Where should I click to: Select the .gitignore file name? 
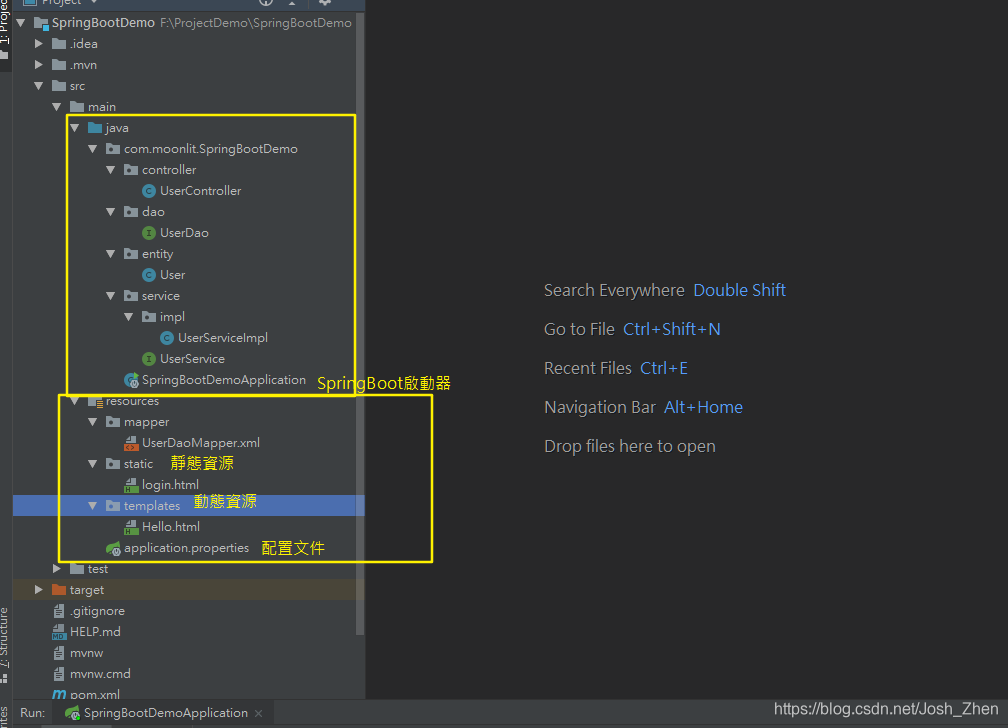click(x=98, y=611)
